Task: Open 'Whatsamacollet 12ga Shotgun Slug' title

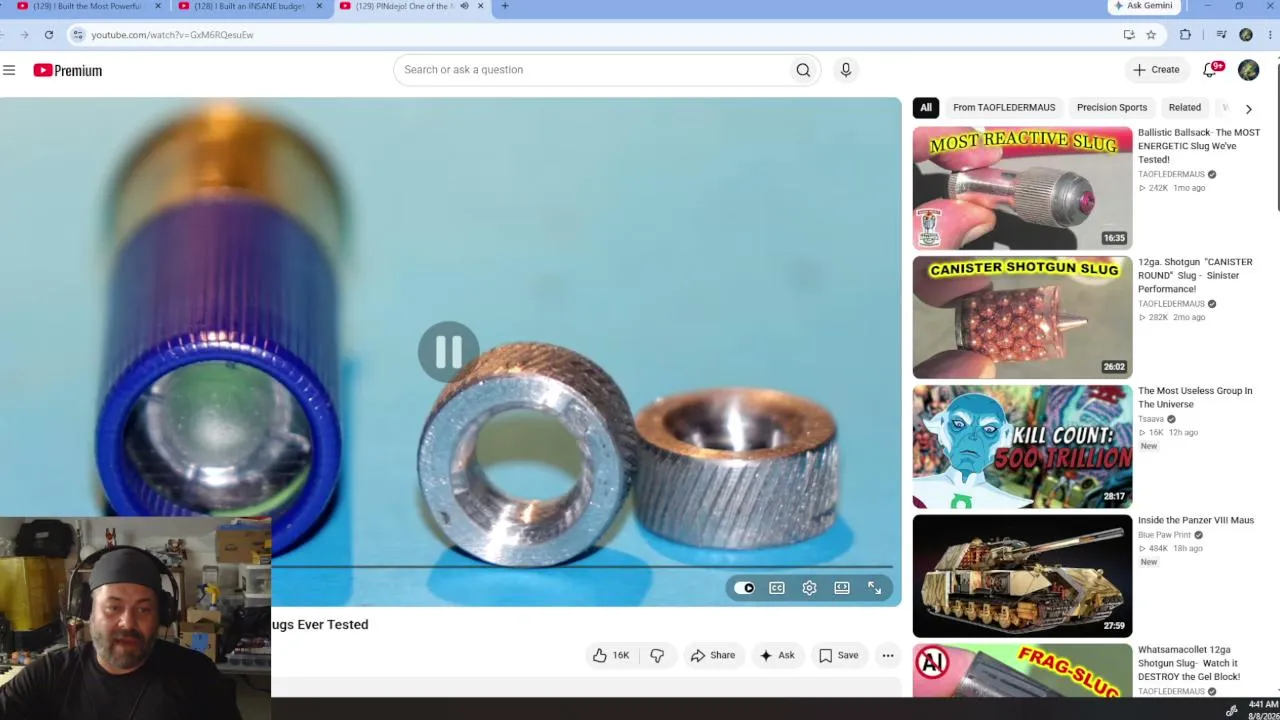Action: pyautogui.click(x=1189, y=663)
